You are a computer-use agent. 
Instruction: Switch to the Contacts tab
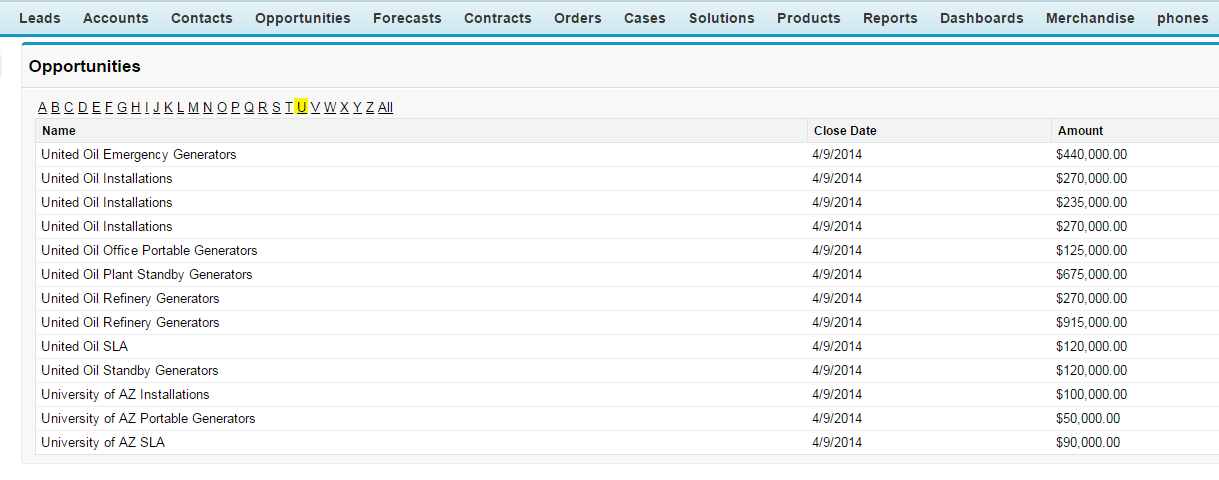[201, 18]
